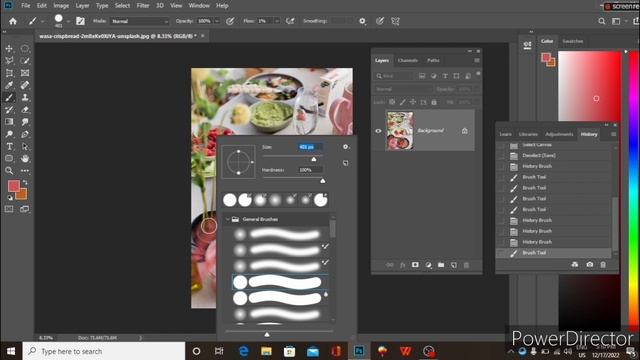640x360 pixels.
Task: Swap foreground and background colors
Action: tap(25, 182)
